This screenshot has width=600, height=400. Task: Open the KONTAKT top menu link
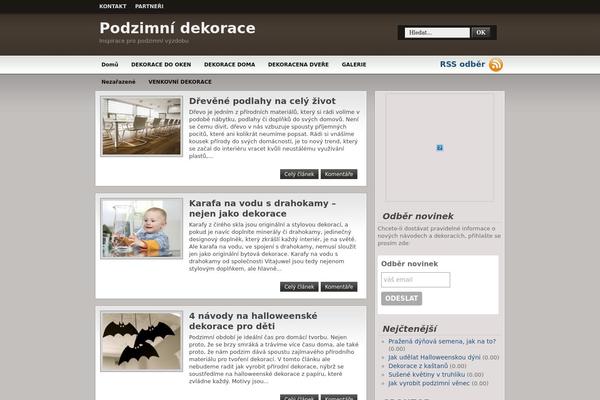click(x=112, y=6)
